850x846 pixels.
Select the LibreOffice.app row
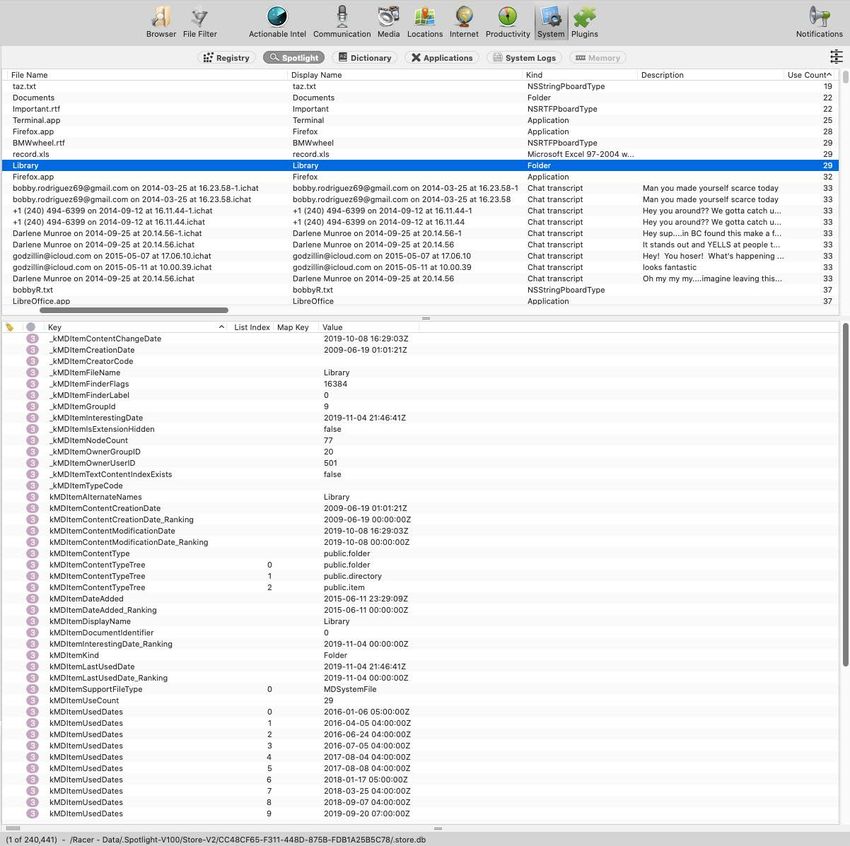point(420,301)
